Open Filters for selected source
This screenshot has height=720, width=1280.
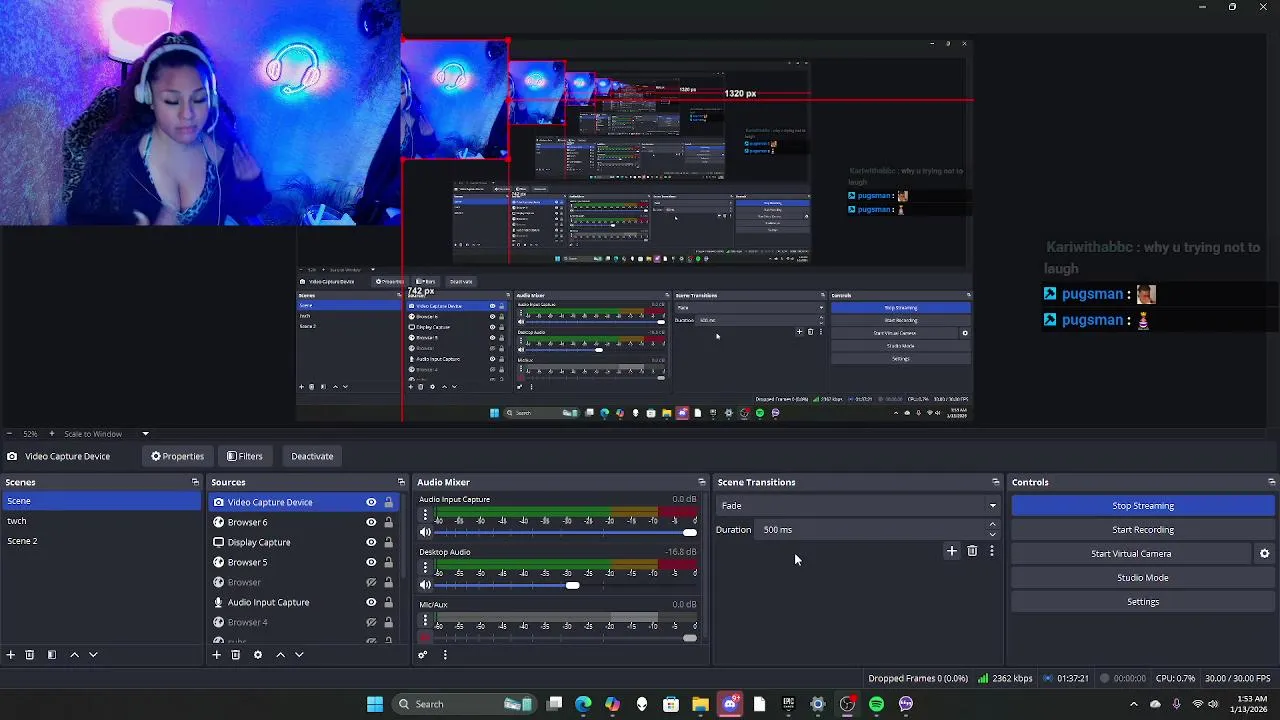245,456
